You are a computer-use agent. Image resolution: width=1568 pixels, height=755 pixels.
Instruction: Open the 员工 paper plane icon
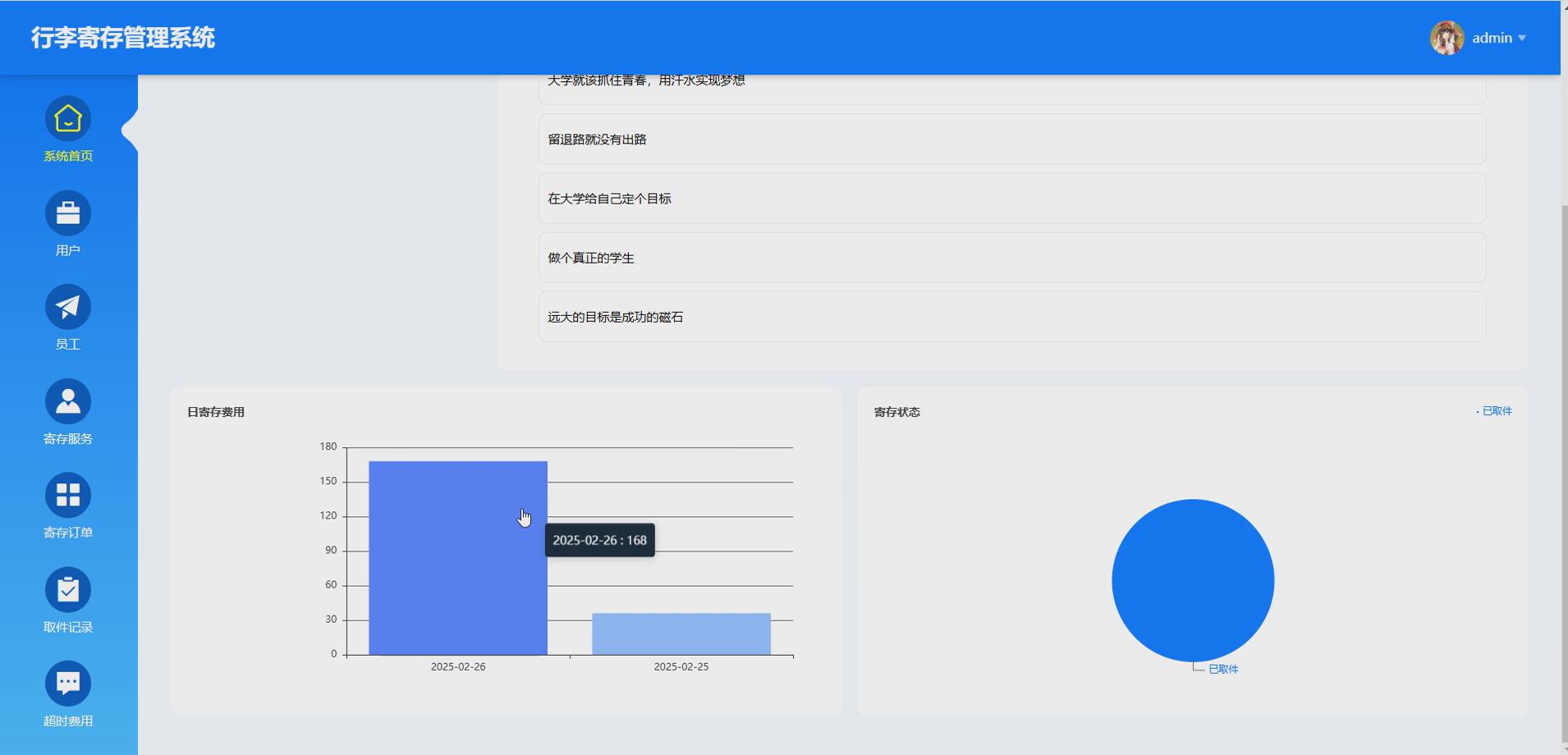point(68,307)
